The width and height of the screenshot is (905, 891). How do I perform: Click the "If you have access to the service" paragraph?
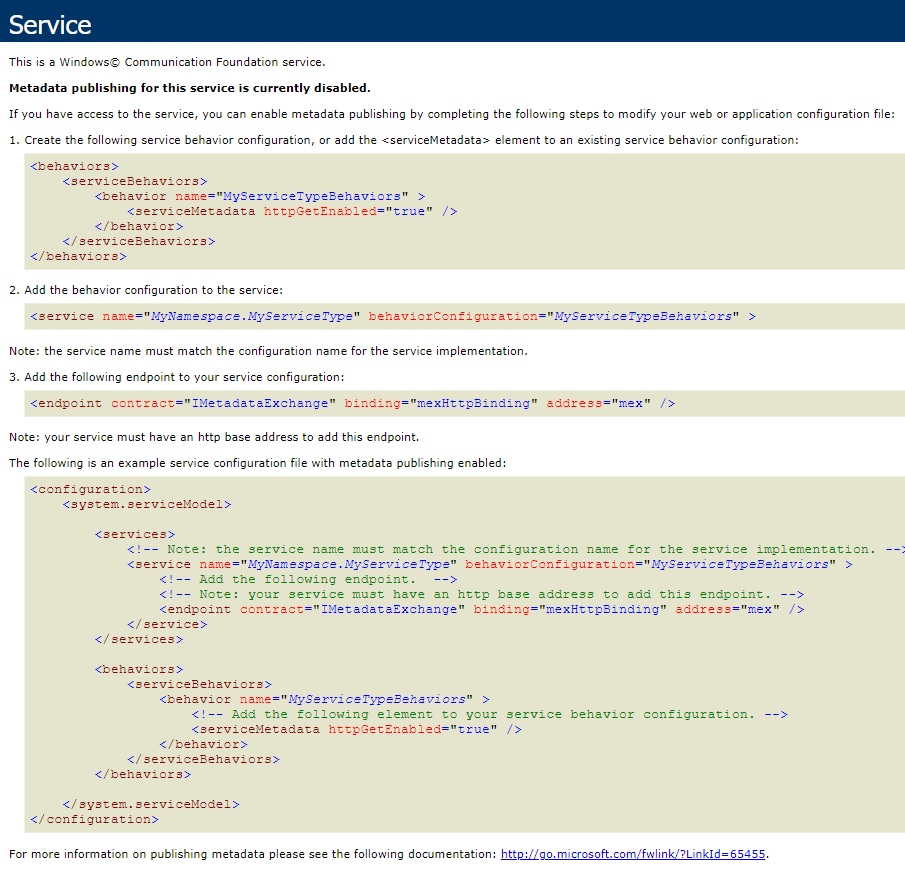pyautogui.click(x=451, y=114)
